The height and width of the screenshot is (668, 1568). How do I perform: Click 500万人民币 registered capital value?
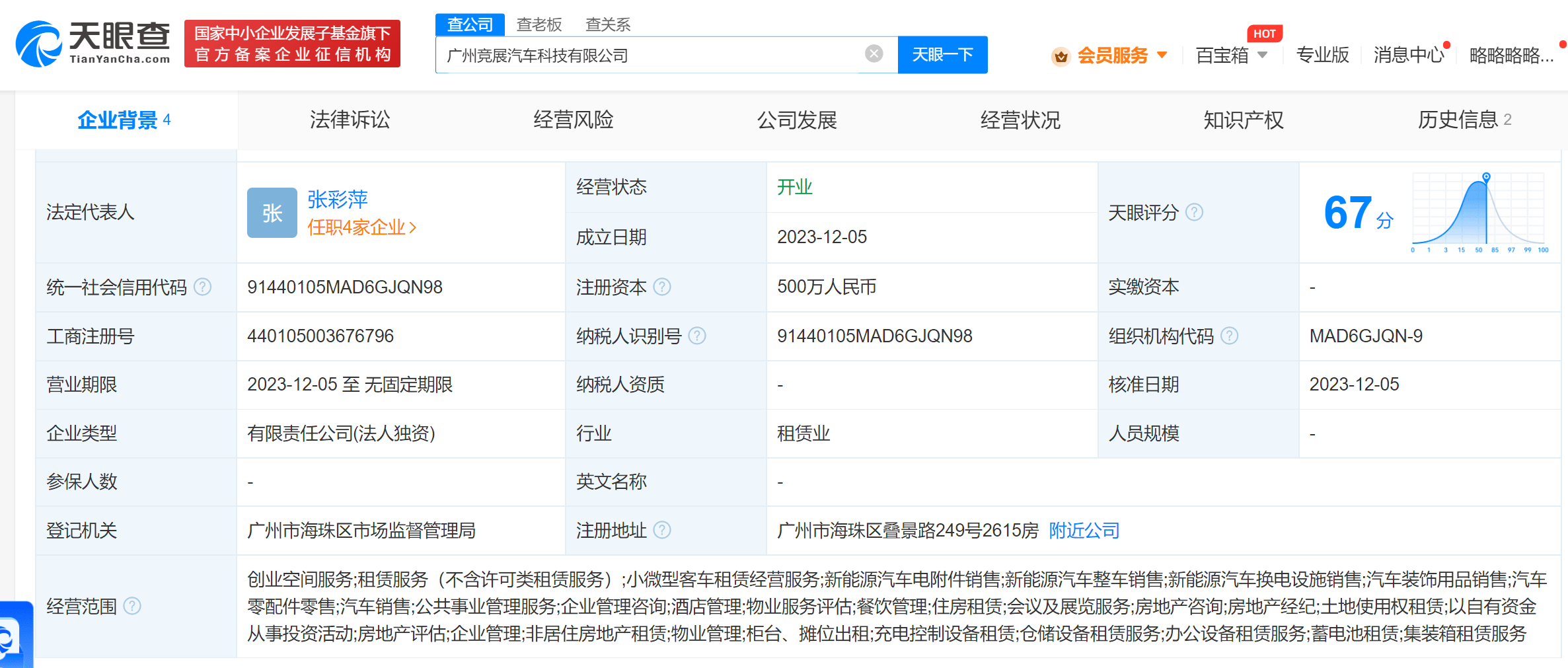coord(827,287)
